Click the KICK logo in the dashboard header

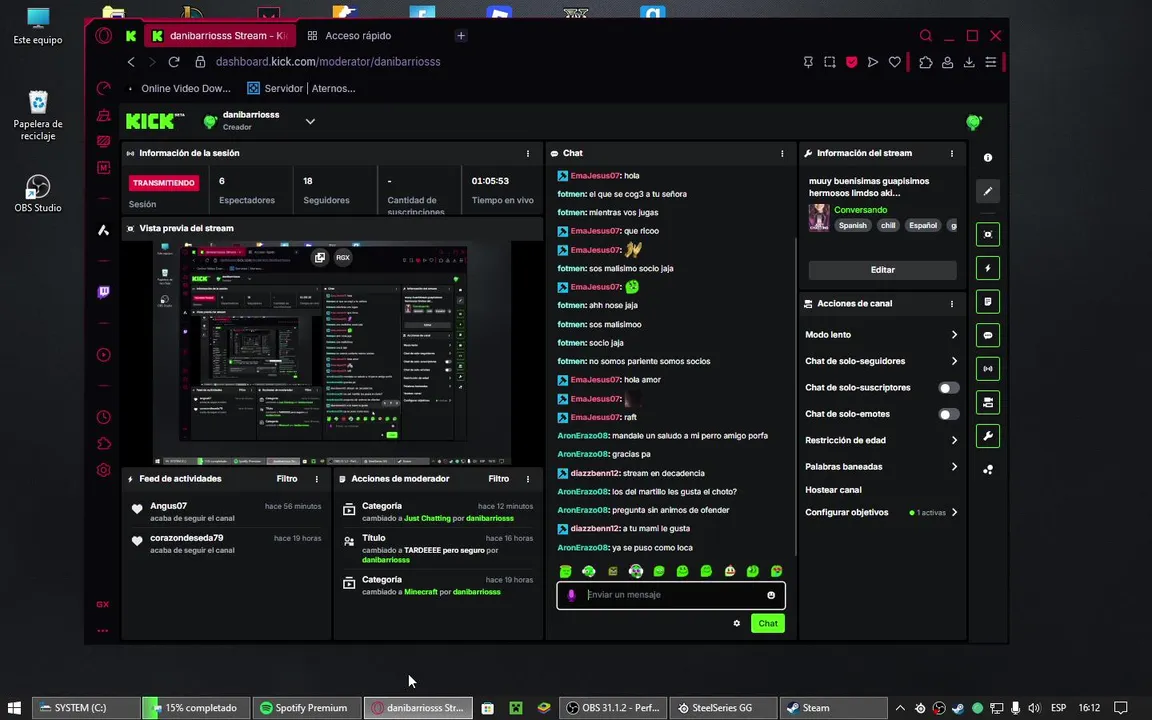pyautogui.click(x=155, y=121)
